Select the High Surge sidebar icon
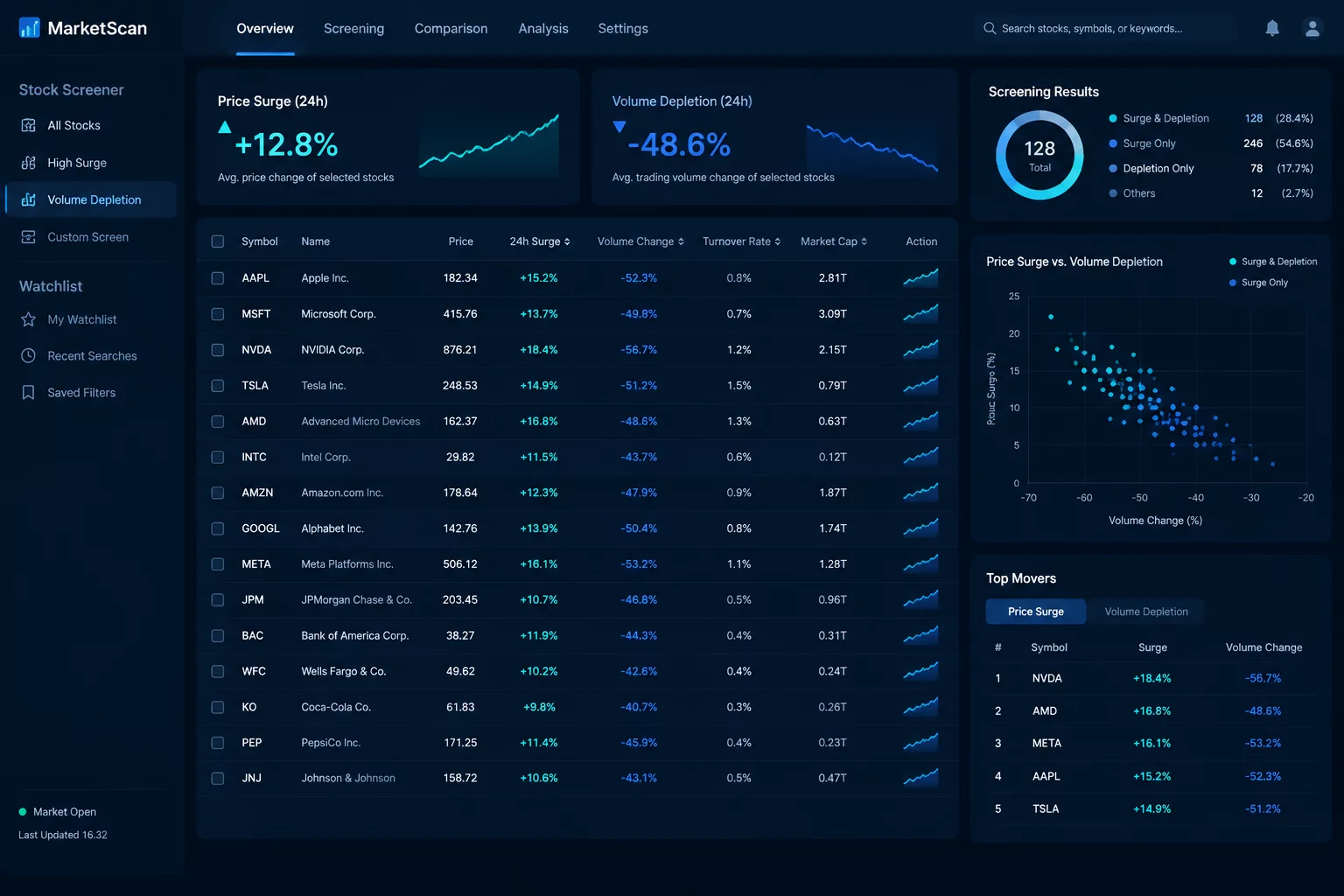This screenshot has height=896, width=1344. (29, 163)
